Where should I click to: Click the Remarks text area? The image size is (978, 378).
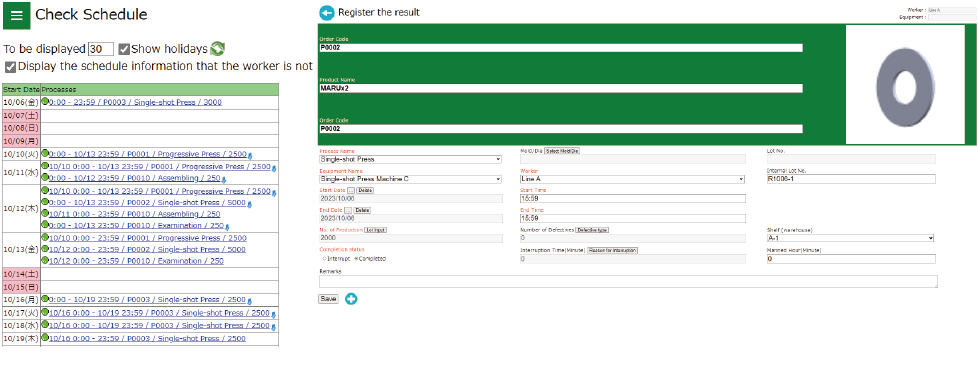[x=628, y=281]
